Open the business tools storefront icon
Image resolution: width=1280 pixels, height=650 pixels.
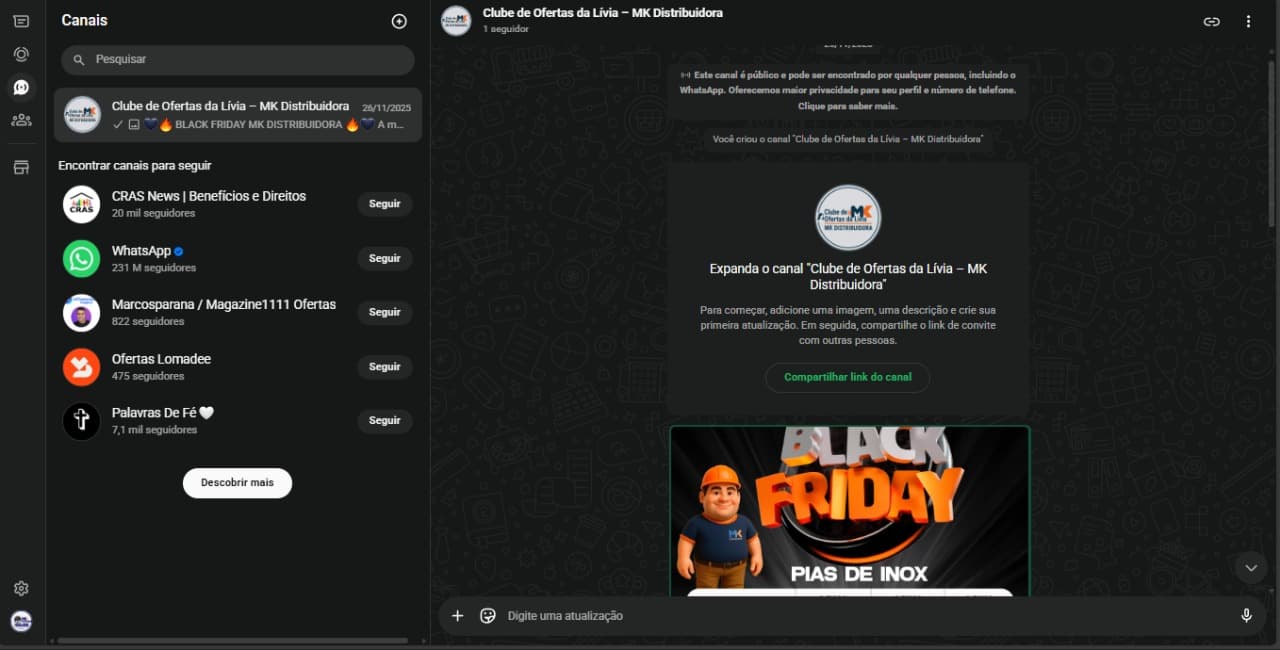point(21,167)
